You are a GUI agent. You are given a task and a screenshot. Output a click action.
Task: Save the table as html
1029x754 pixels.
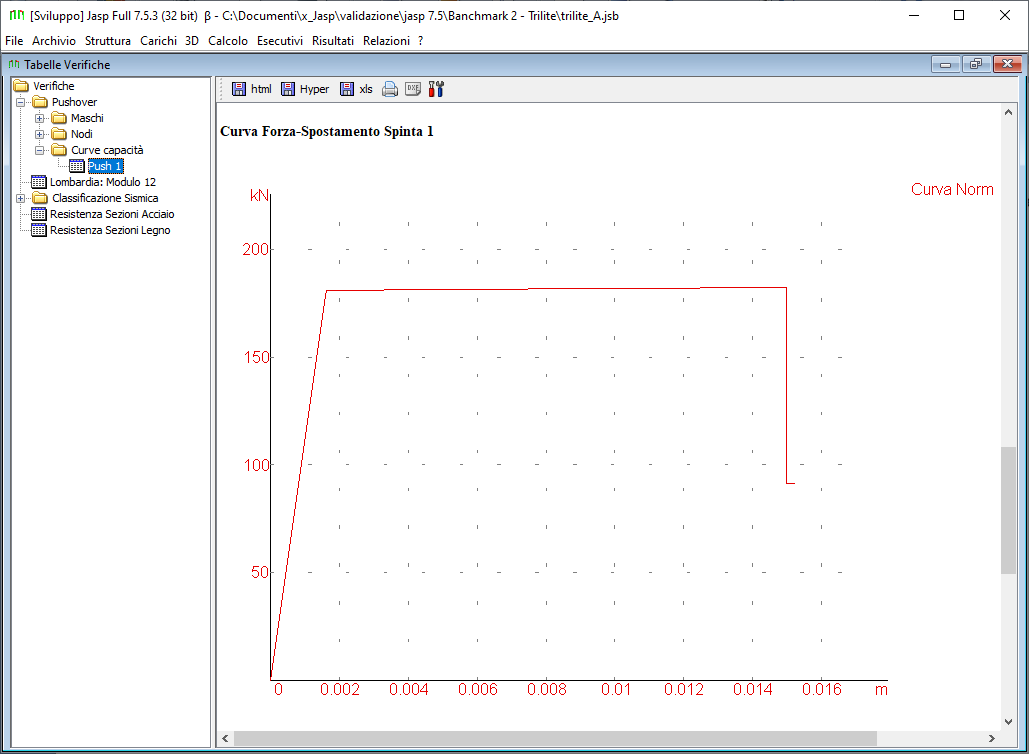click(x=252, y=89)
